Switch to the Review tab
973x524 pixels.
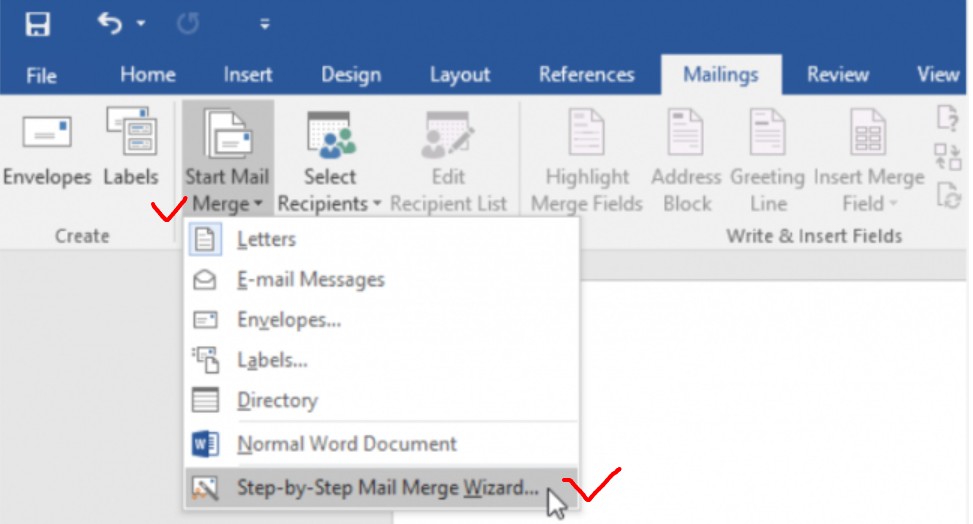tap(838, 75)
